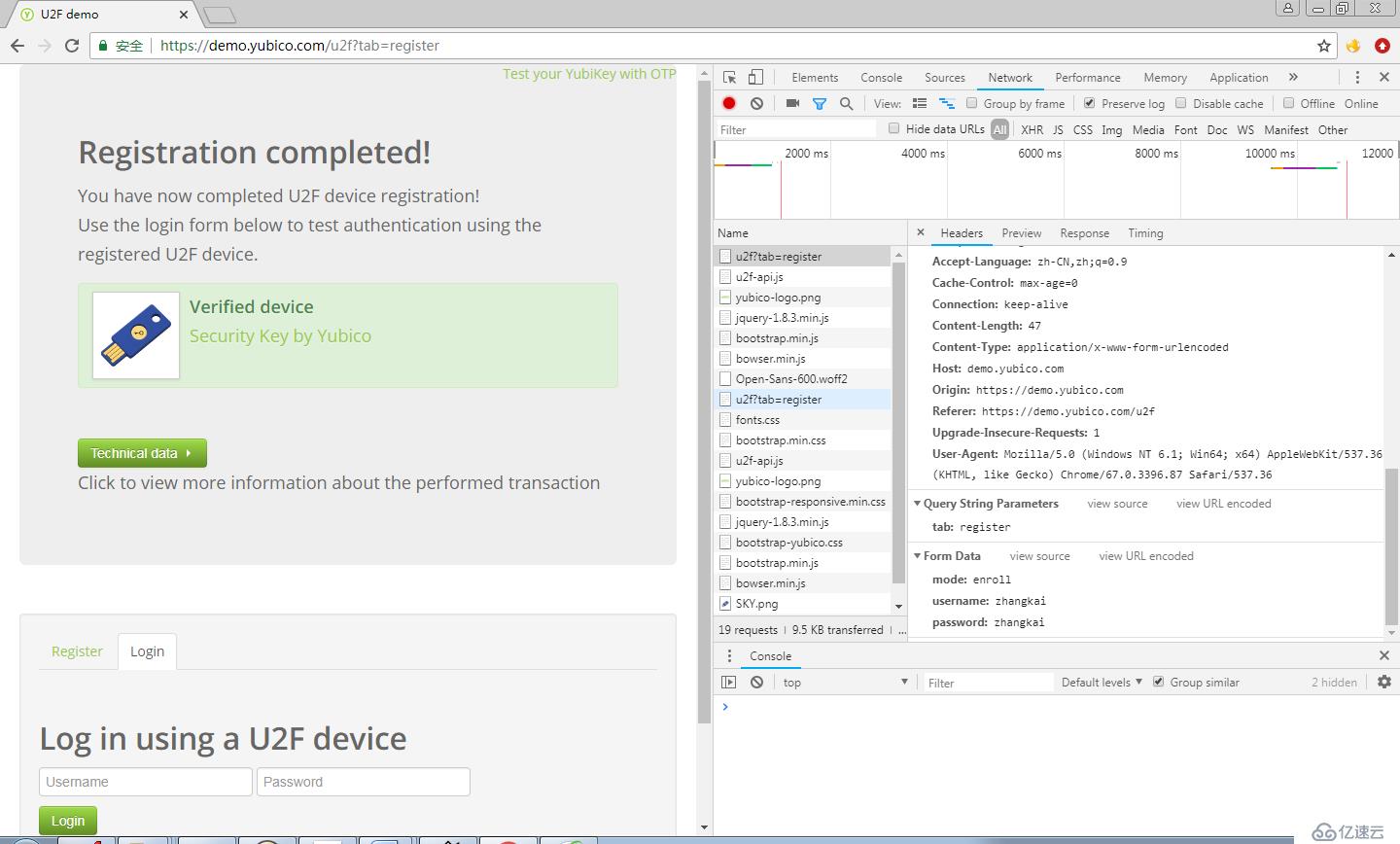Open the console top context dropdown
Screen dimensions: 1400x844
(846, 682)
